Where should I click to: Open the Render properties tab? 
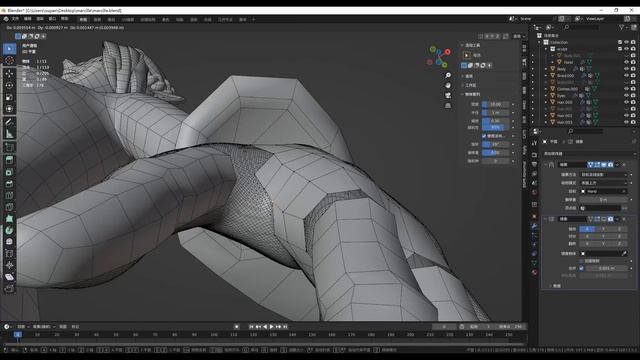coord(534,155)
